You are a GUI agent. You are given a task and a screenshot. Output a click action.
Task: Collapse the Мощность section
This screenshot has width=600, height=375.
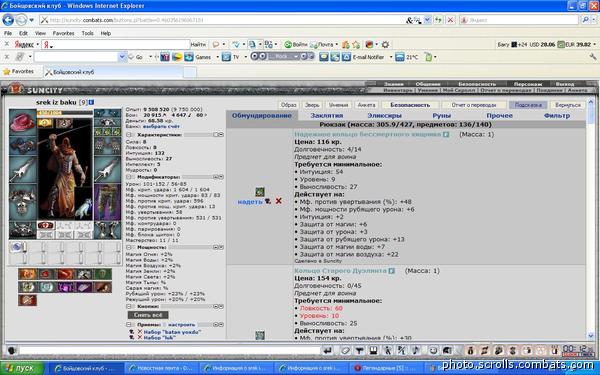point(129,248)
